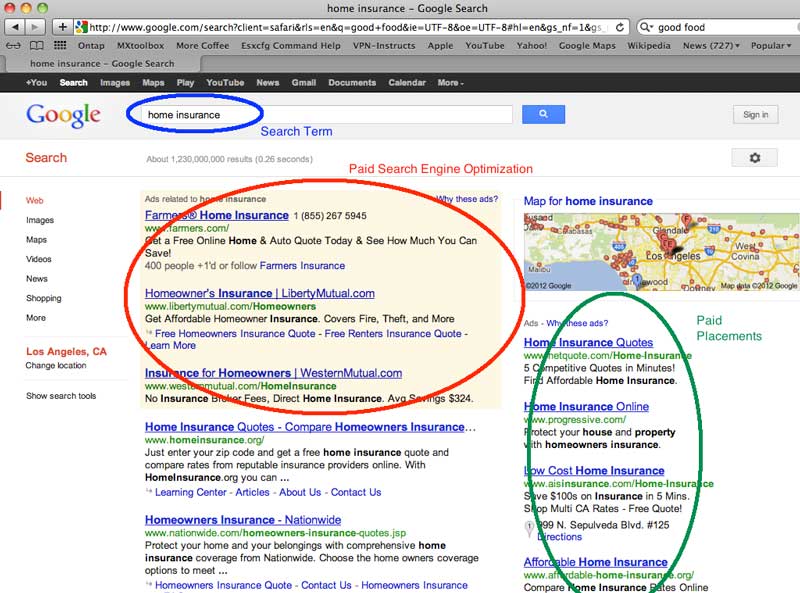Open Farmers Insurance follow link
800x593 pixels.
click(302, 266)
